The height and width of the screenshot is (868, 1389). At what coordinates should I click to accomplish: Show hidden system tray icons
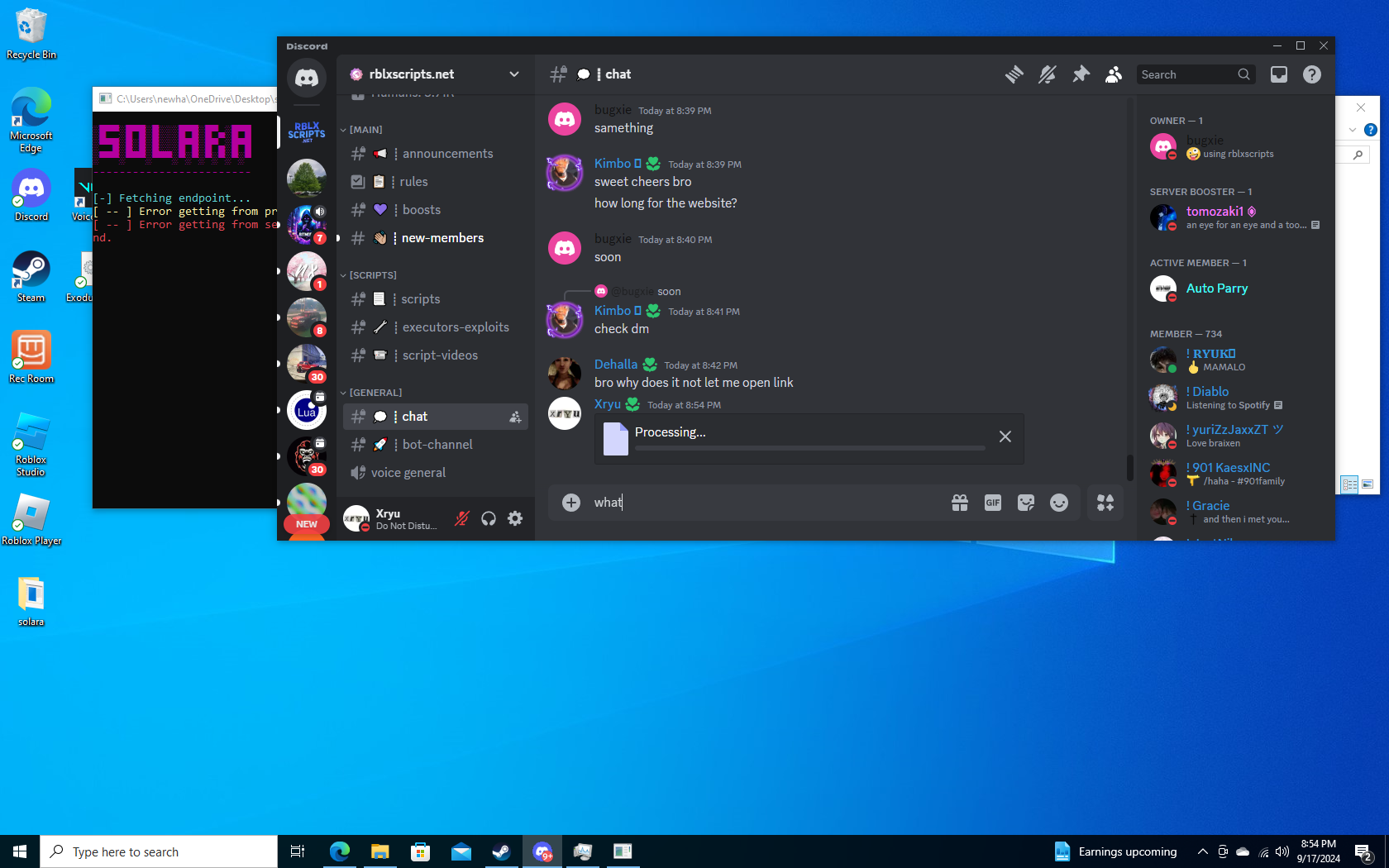pos(1203,851)
